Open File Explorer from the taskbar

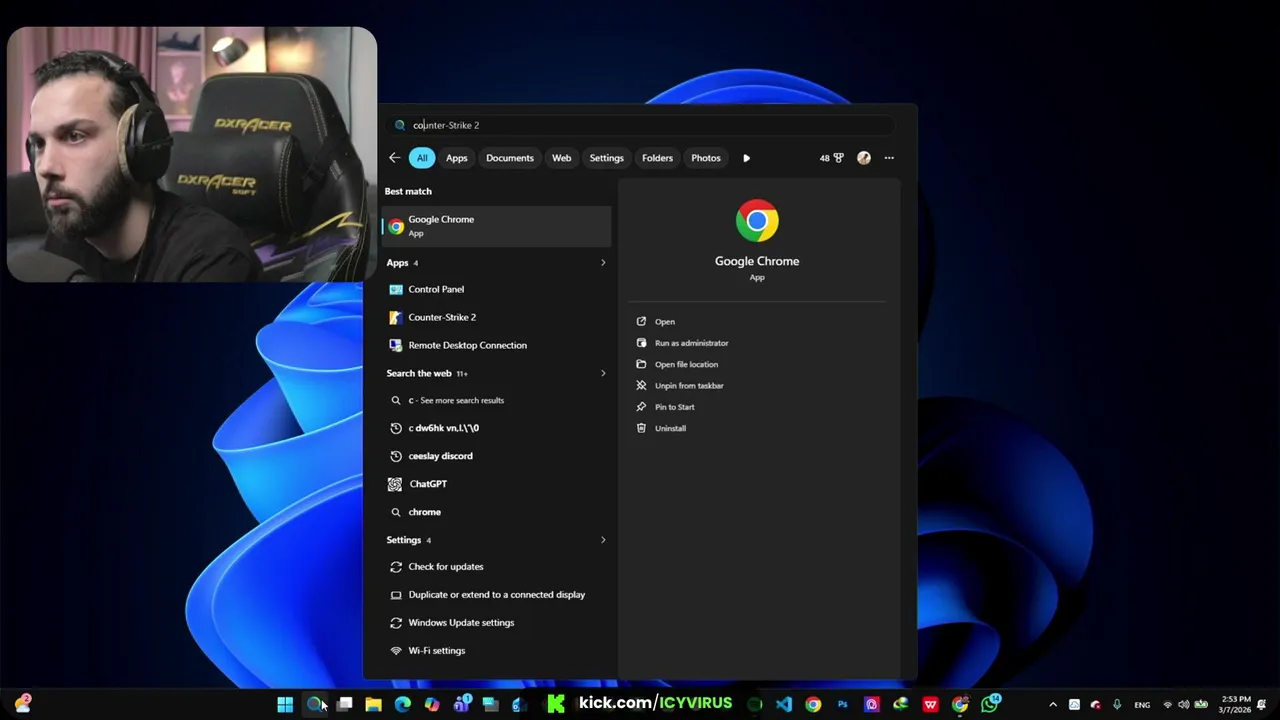click(373, 704)
